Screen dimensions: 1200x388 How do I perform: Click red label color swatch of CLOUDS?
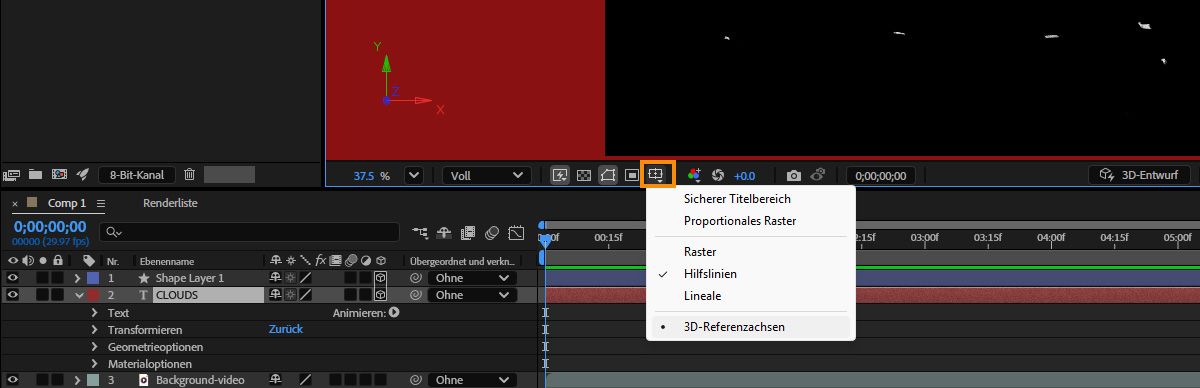[x=93, y=295]
